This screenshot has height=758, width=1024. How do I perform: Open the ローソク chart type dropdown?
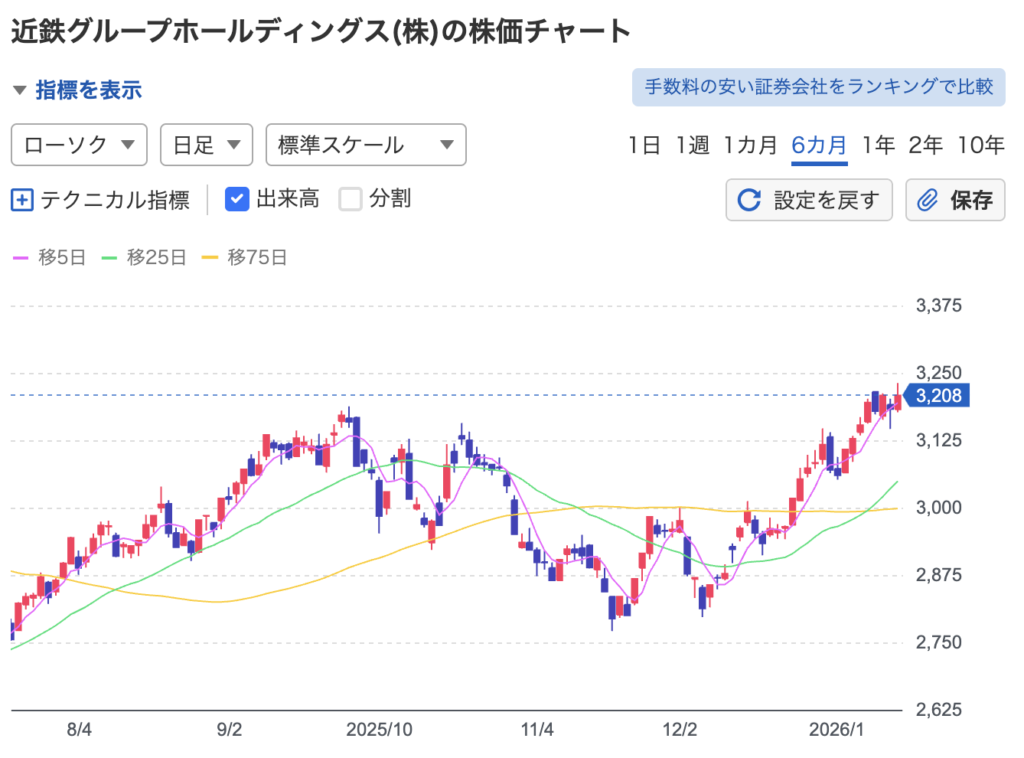coord(79,145)
